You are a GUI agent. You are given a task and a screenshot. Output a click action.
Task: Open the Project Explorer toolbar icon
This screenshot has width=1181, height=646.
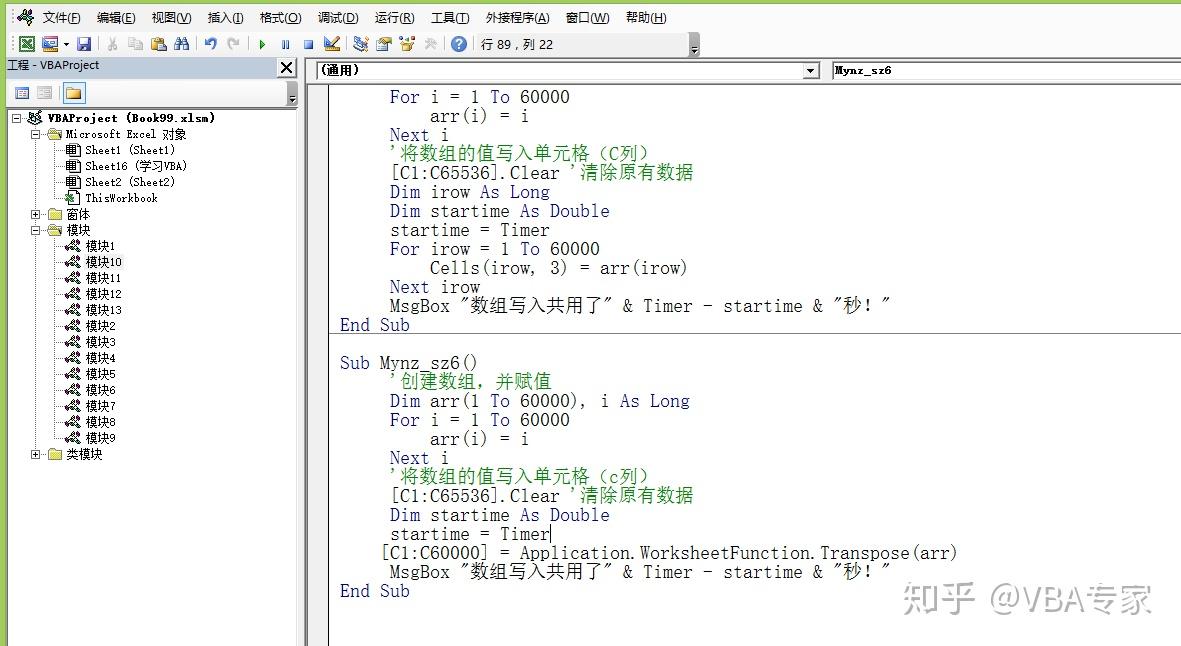click(361, 44)
